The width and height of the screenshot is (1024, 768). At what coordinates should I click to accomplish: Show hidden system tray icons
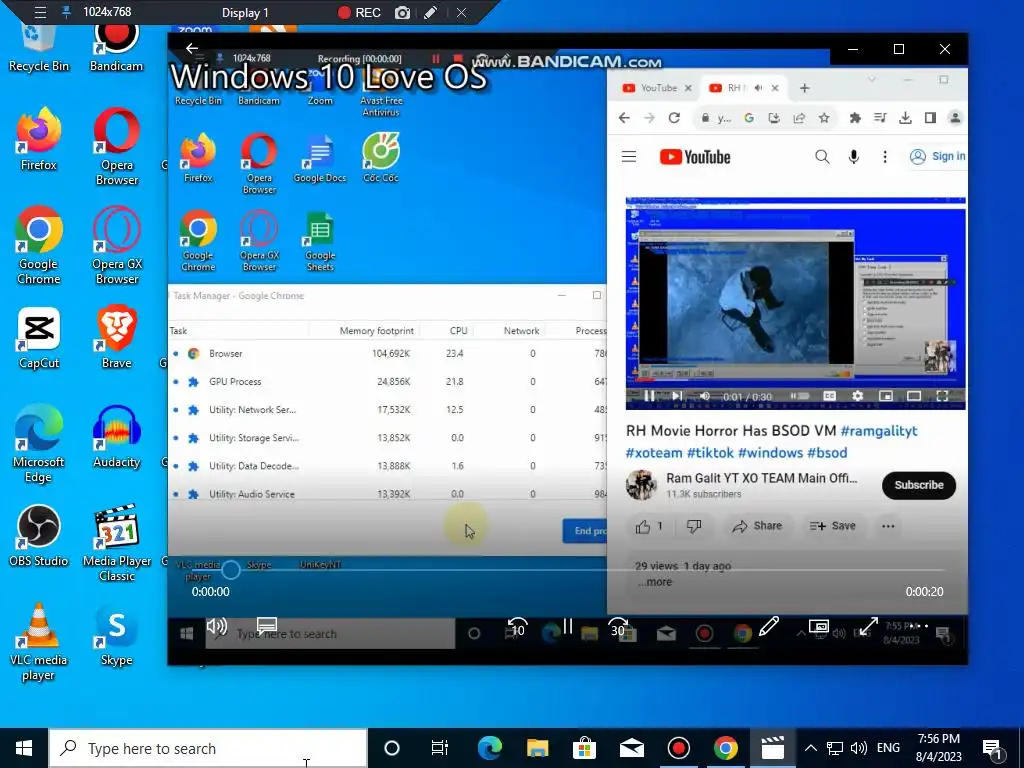click(810, 748)
